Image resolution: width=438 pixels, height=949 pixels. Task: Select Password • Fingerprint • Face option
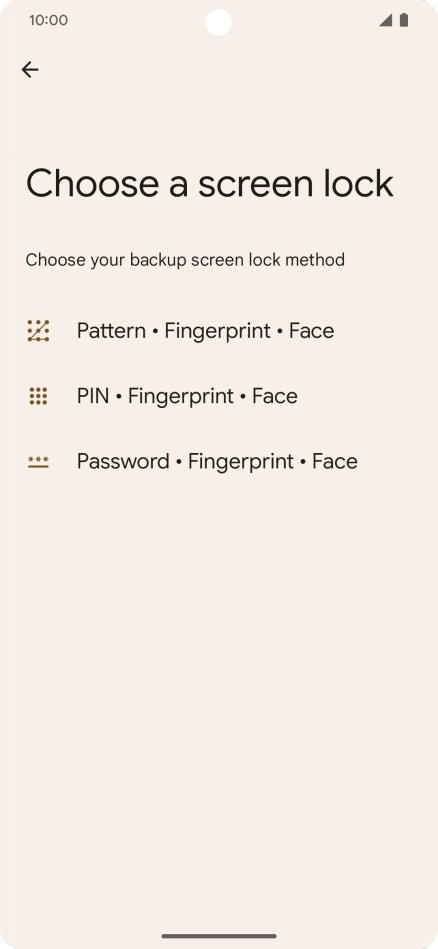coord(219,462)
